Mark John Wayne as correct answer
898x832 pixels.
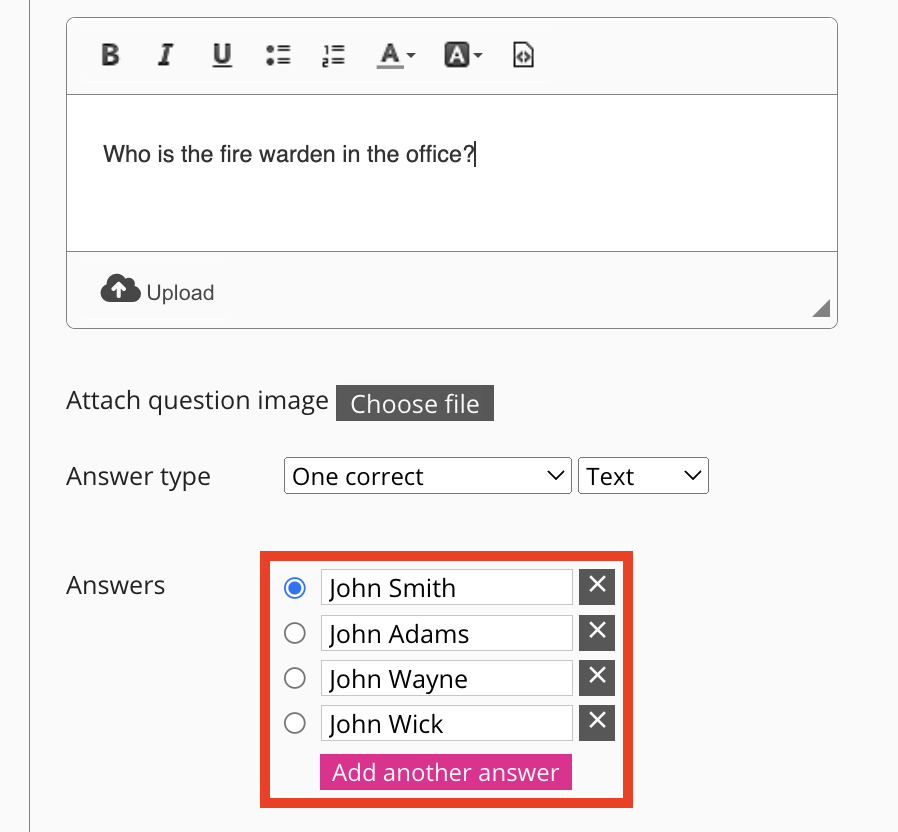pyautogui.click(x=295, y=678)
